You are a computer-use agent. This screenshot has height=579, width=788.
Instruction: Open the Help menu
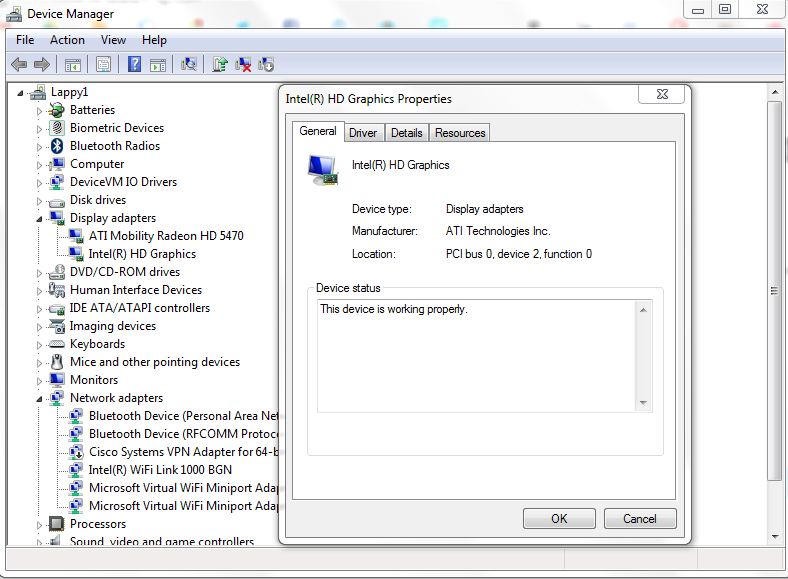pyautogui.click(x=154, y=40)
